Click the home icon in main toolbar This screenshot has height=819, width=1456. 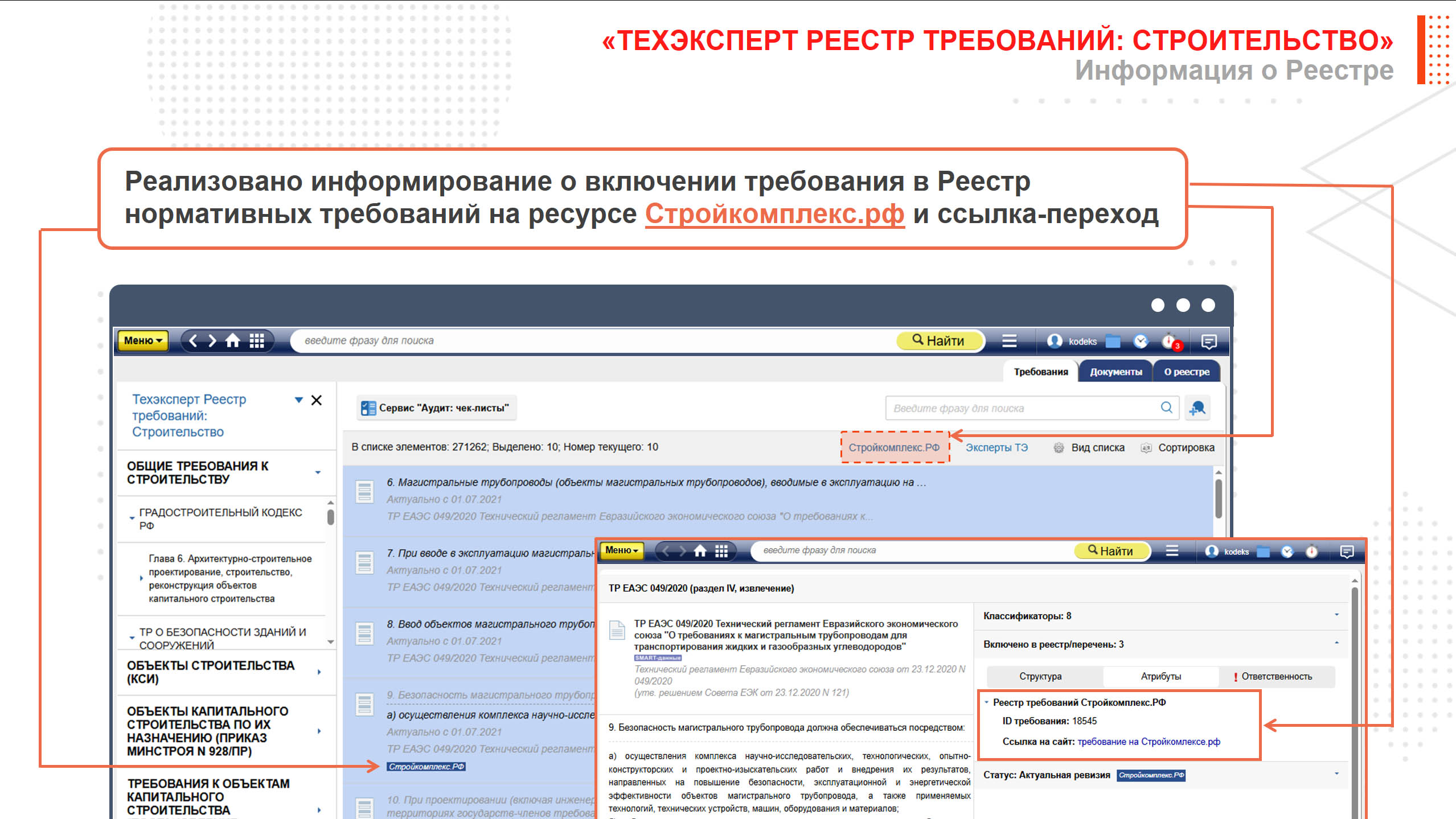(x=232, y=341)
